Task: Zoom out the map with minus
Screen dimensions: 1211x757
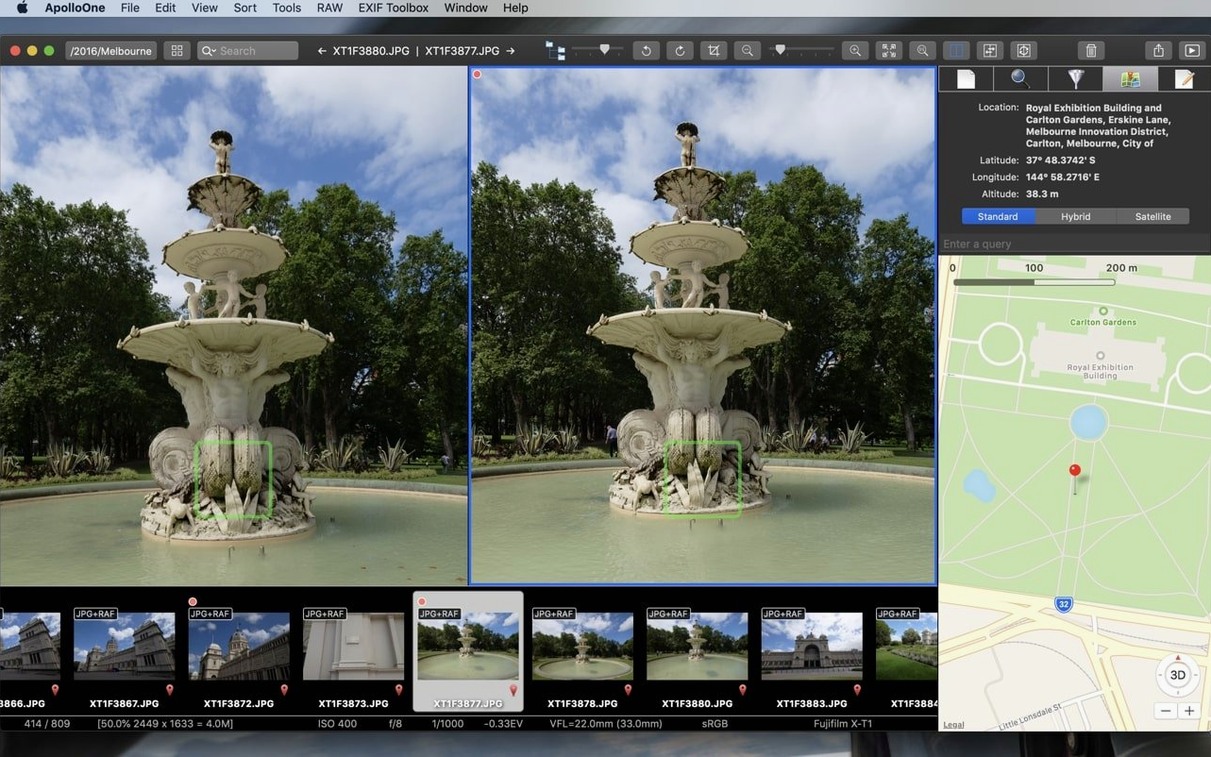Action: tap(1166, 711)
